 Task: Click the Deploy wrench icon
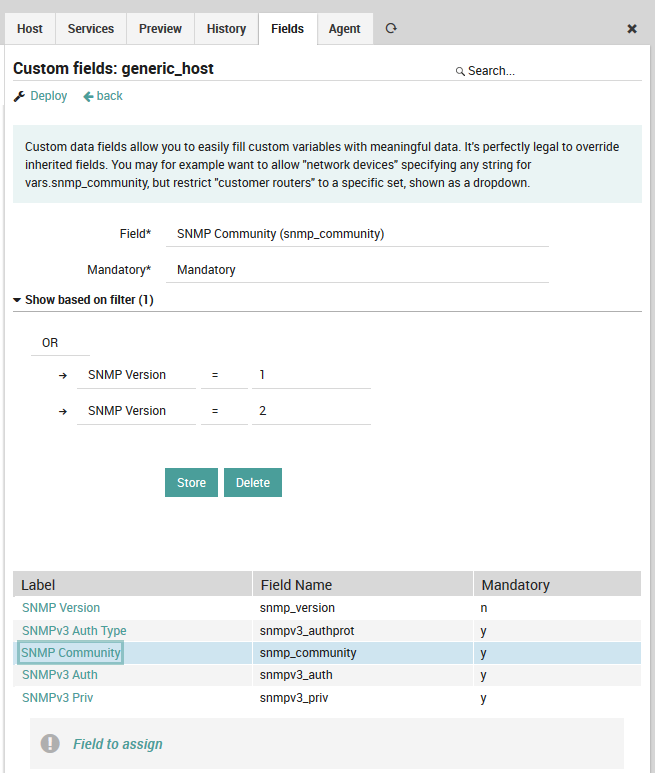tap(19, 96)
